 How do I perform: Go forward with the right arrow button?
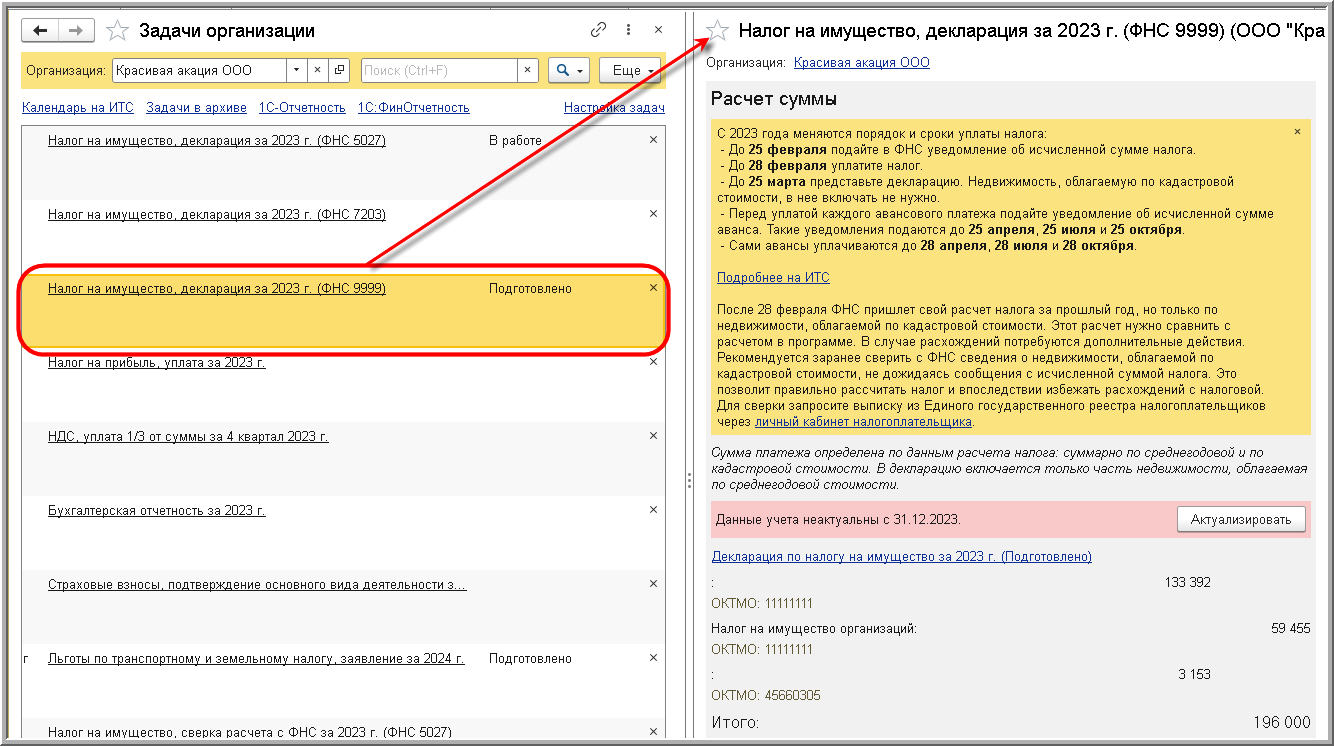pos(76,30)
